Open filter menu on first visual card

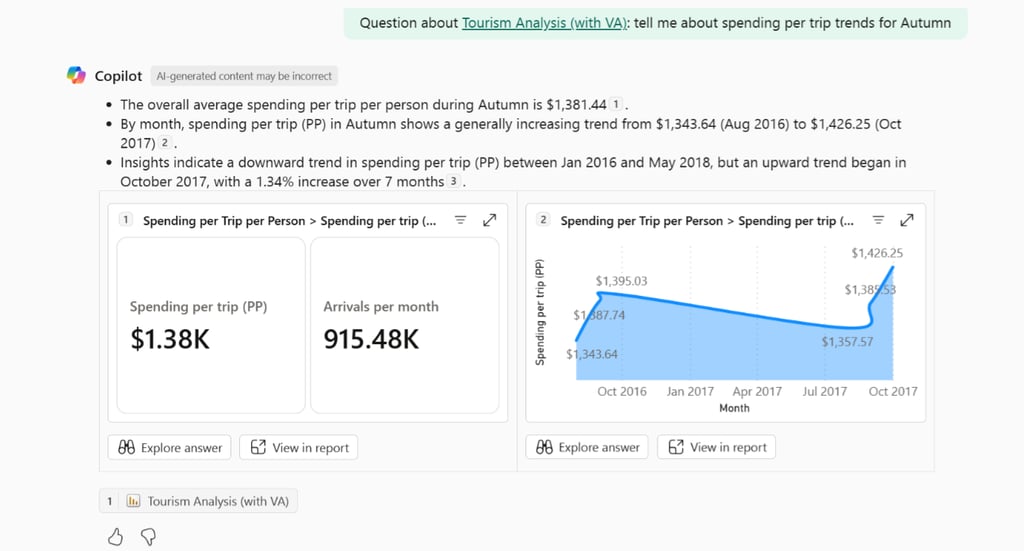point(460,220)
